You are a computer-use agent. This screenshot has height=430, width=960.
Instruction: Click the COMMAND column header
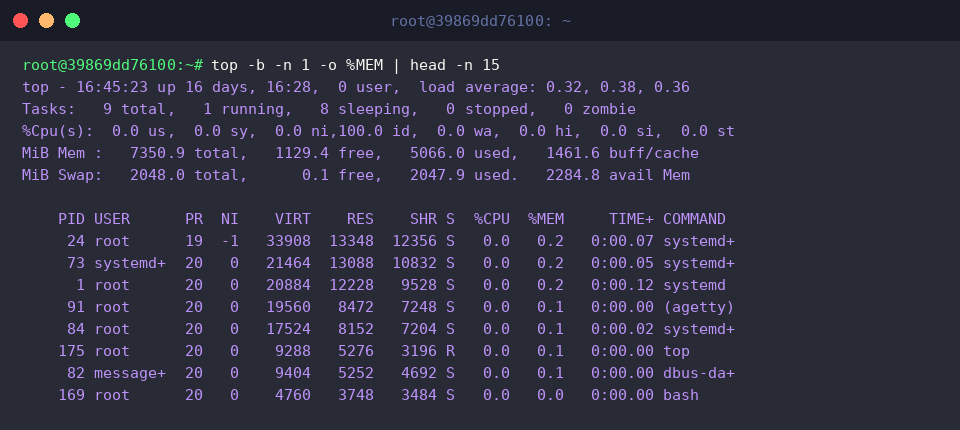pyautogui.click(x=694, y=219)
